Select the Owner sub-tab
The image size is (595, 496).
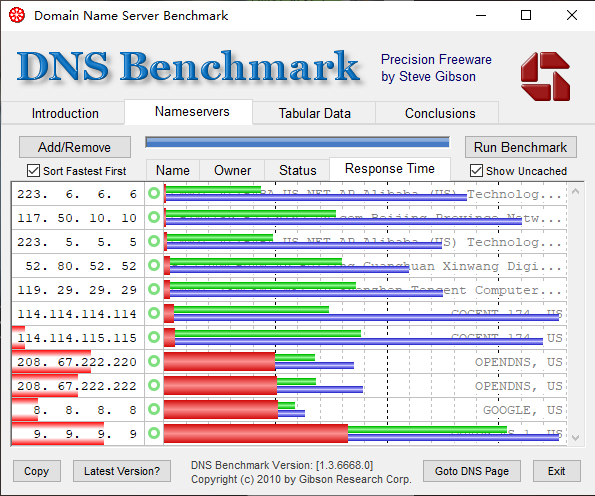click(232, 170)
